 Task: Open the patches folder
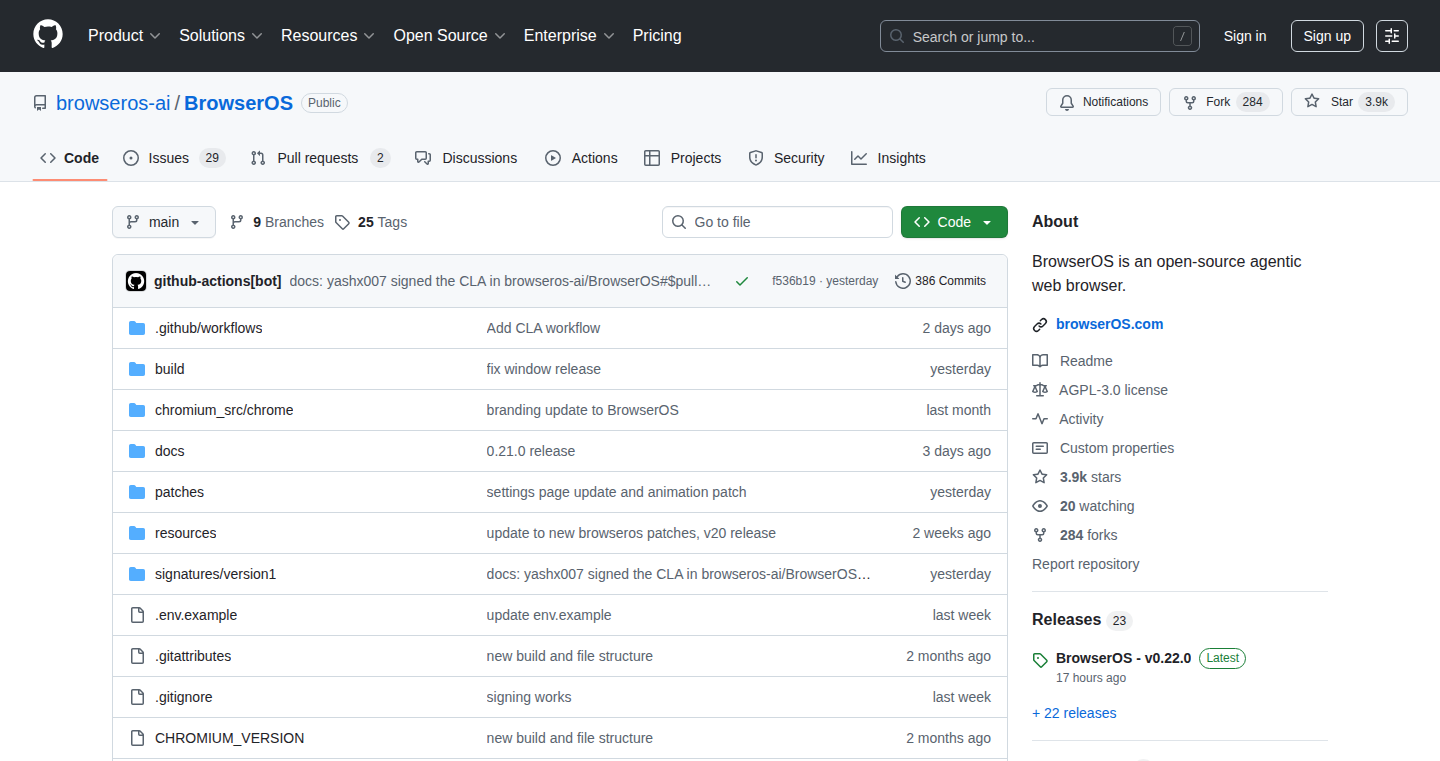point(179,492)
